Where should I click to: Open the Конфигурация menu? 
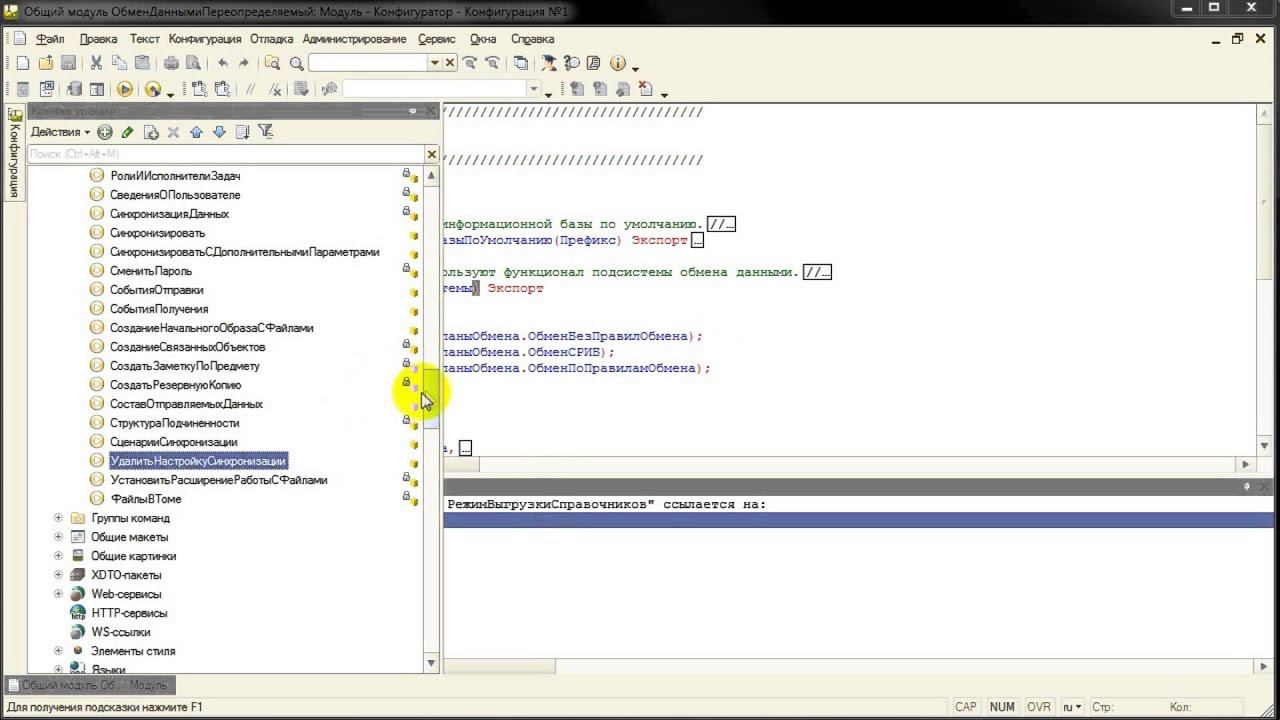click(x=205, y=39)
